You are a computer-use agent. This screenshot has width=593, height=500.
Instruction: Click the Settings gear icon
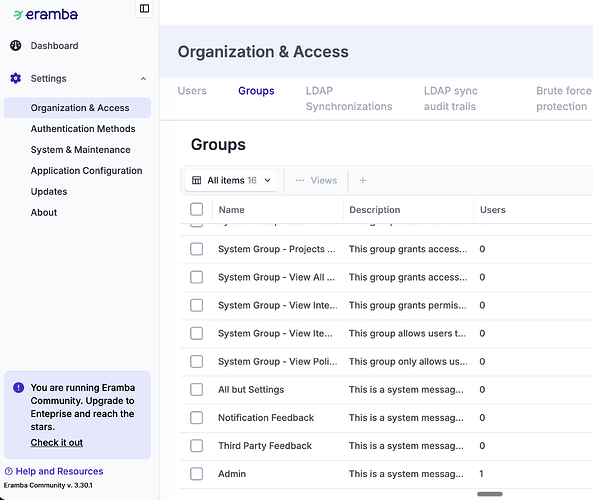pyautogui.click(x=16, y=78)
